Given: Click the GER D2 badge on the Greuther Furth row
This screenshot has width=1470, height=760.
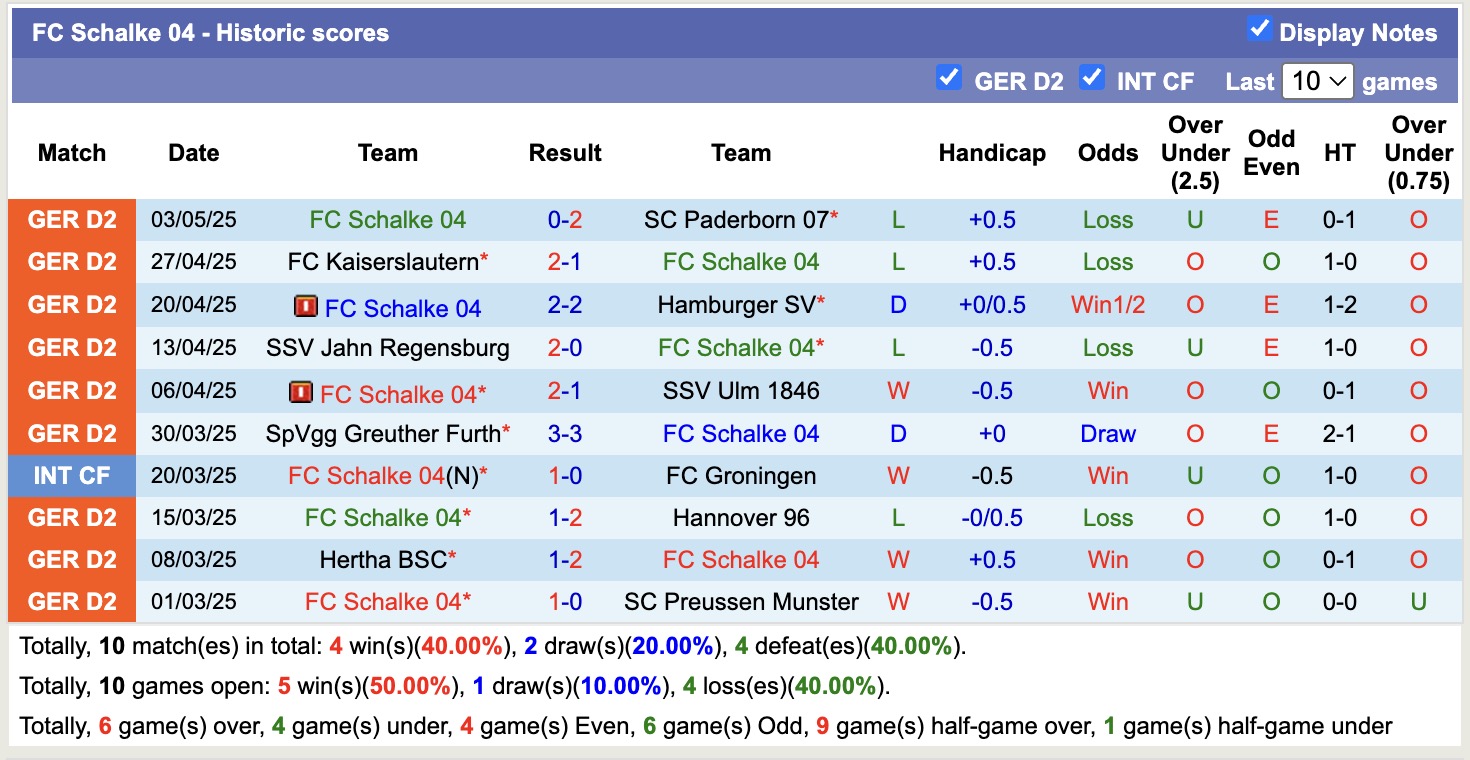Looking at the screenshot, I should [71, 433].
